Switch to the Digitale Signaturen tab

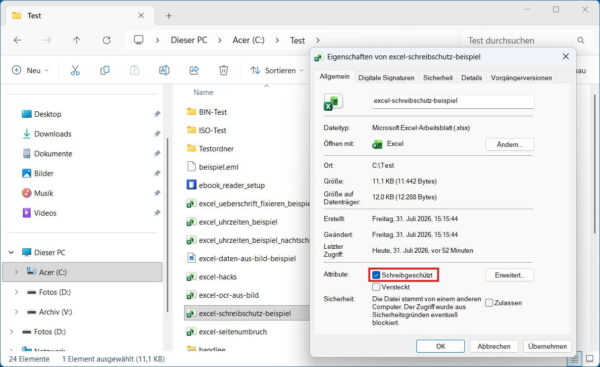coord(386,78)
